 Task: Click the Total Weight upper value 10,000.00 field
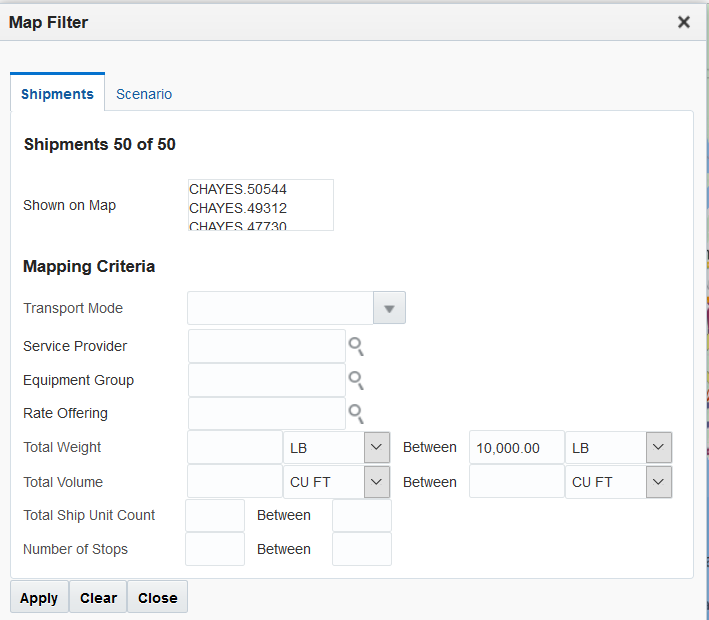point(516,448)
